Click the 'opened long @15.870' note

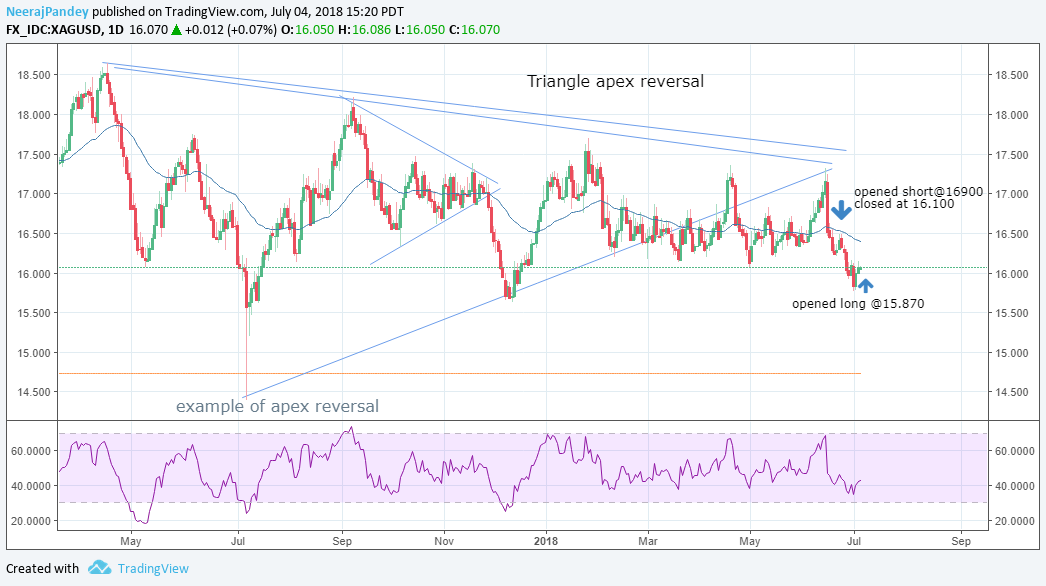click(858, 304)
